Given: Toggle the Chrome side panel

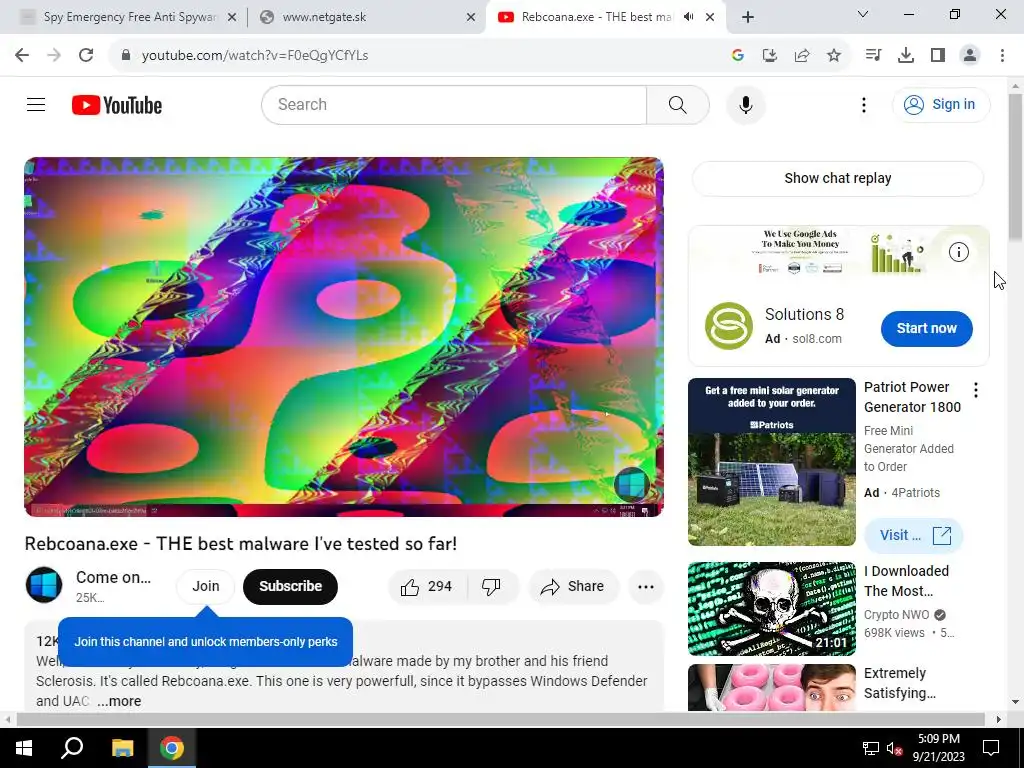Looking at the screenshot, I should click(x=938, y=56).
